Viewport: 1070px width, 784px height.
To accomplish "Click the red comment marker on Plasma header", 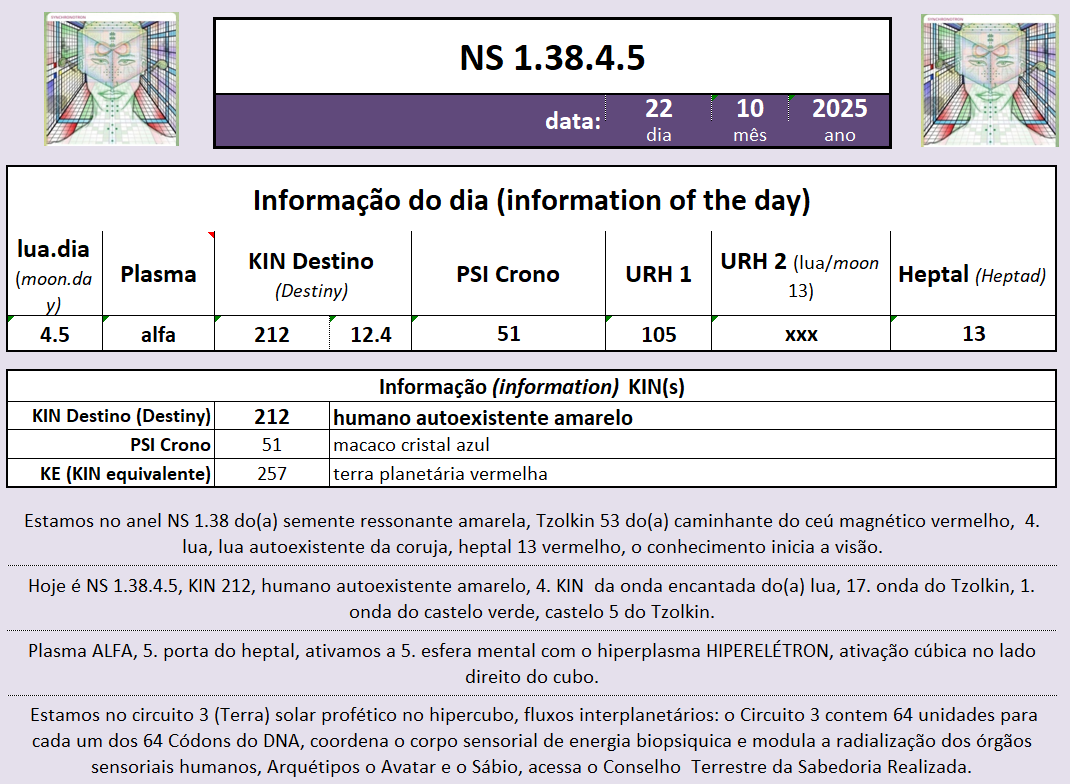I will pyautogui.click(x=211, y=236).
